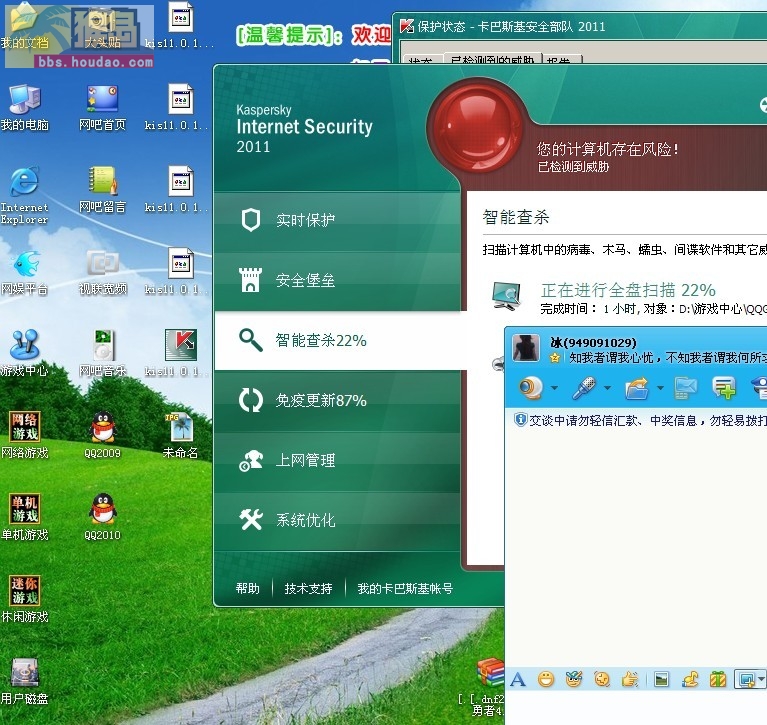Click the QQ screen capture button
This screenshot has width=767, height=725.
pyautogui.click(x=746, y=680)
